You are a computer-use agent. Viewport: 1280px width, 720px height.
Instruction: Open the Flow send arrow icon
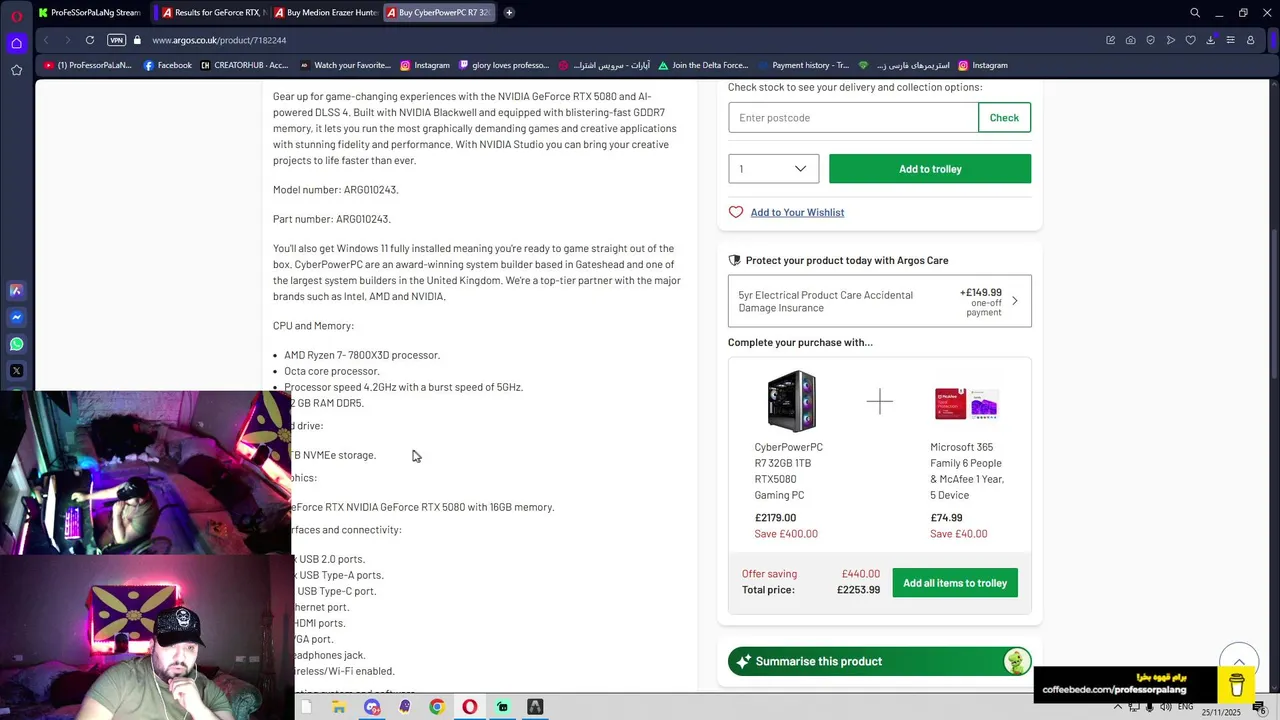pos(1170,40)
